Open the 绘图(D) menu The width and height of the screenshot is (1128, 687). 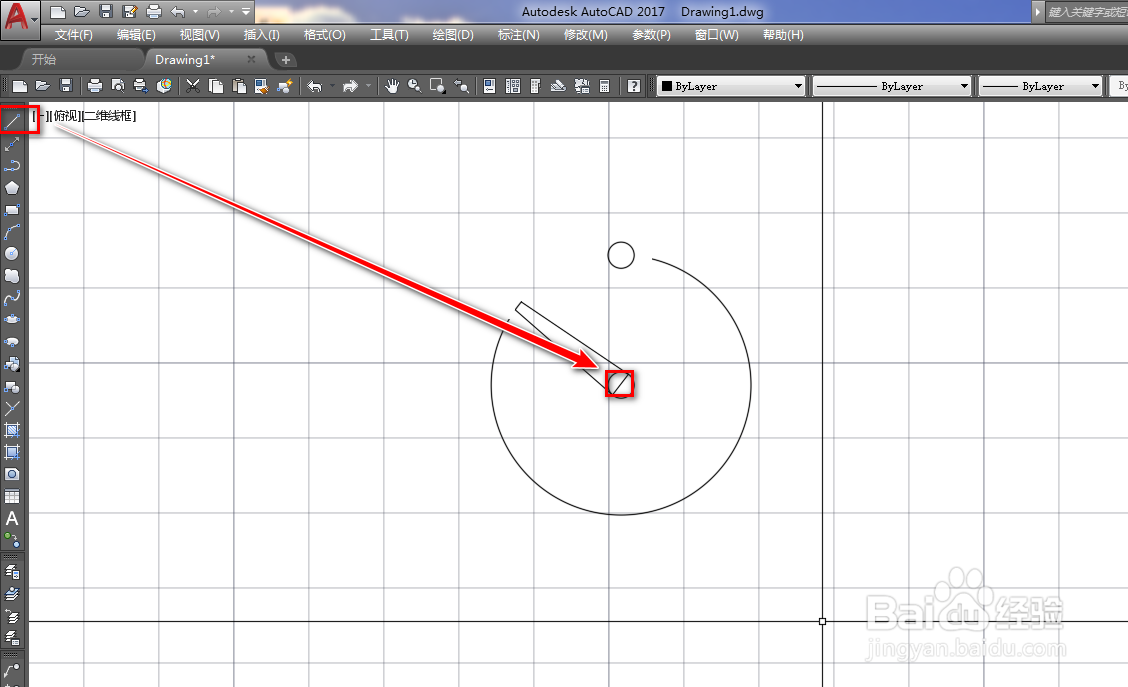(x=452, y=35)
